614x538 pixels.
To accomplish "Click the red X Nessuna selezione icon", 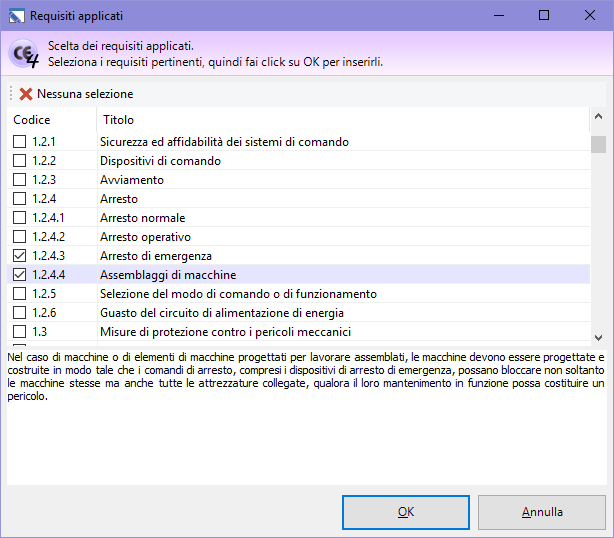I will (26, 94).
